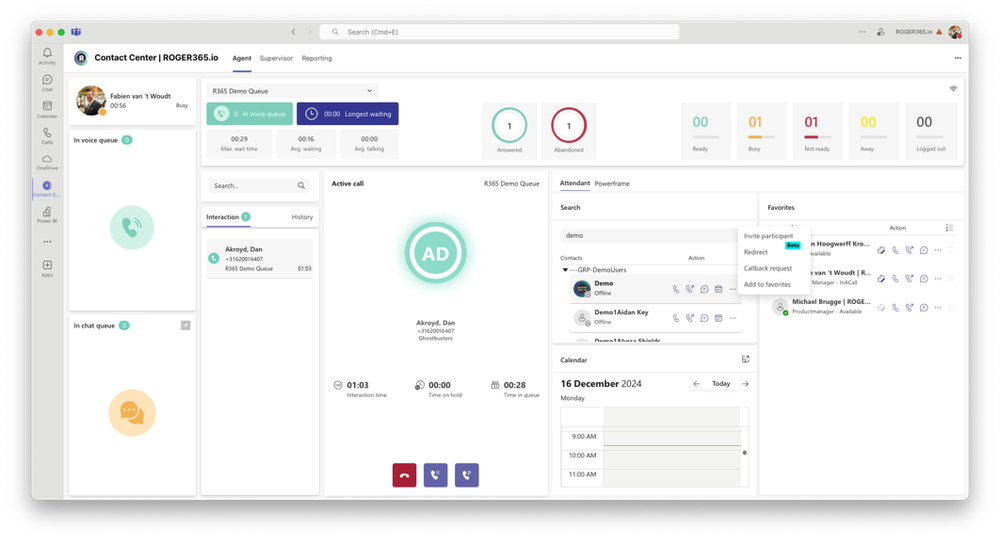
Task: Start chat with Demo contact
Action: click(x=704, y=289)
